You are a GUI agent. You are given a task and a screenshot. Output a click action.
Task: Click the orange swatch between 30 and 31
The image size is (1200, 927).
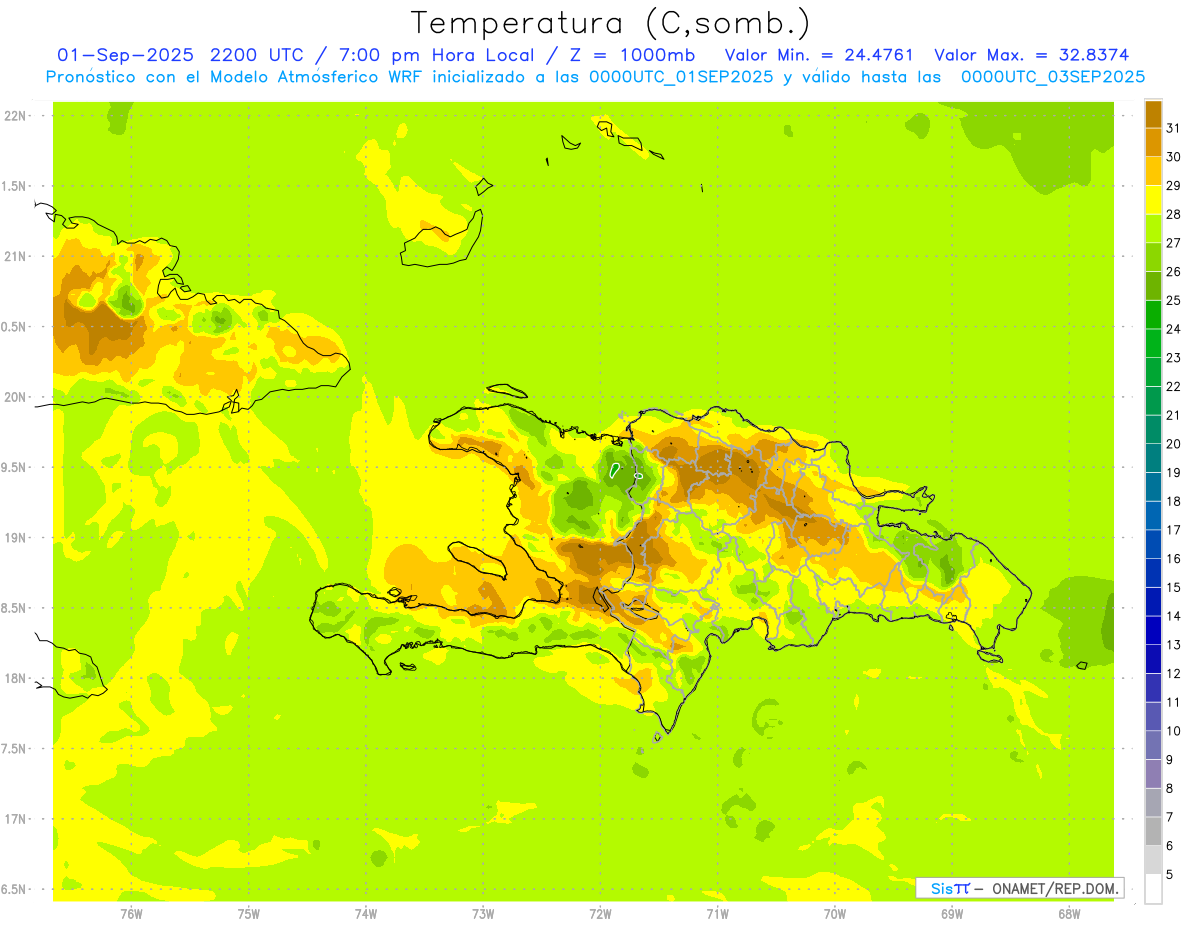(x=1153, y=142)
